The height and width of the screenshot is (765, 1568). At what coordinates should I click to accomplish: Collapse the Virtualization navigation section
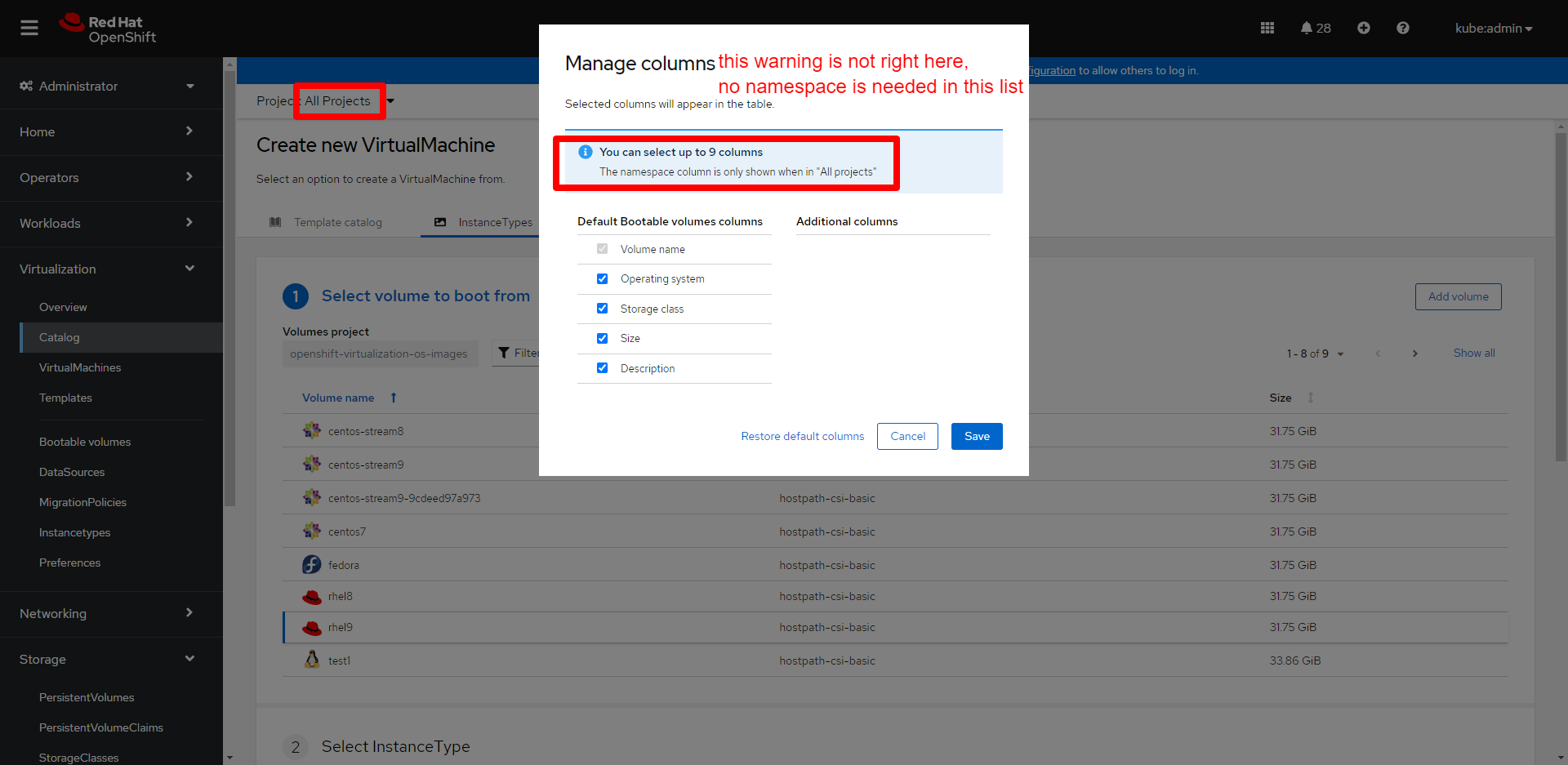coord(111,269)
